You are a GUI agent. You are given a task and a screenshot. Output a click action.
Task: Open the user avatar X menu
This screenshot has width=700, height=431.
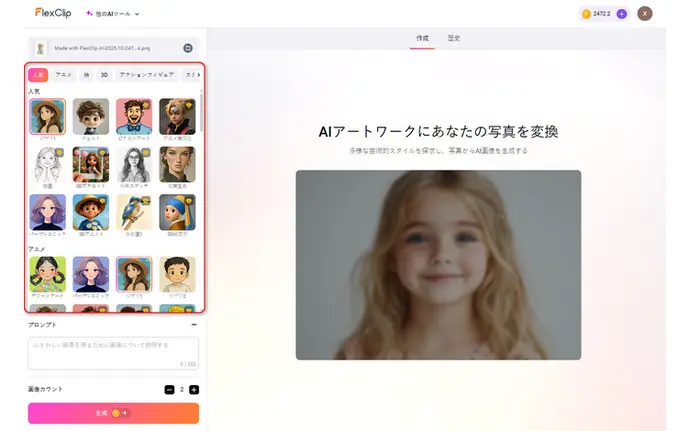pos(645,14)
